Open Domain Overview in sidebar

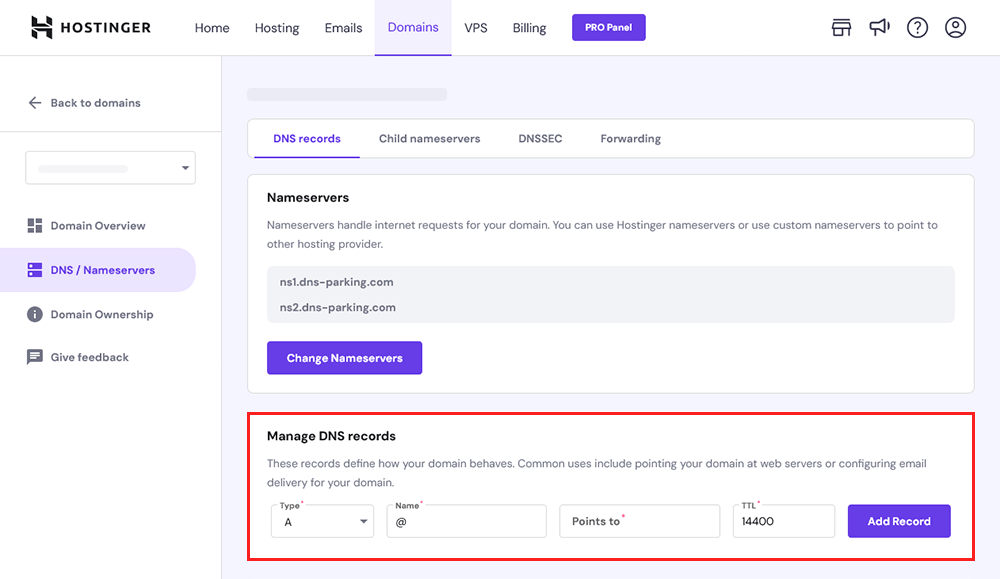(98, 226)
